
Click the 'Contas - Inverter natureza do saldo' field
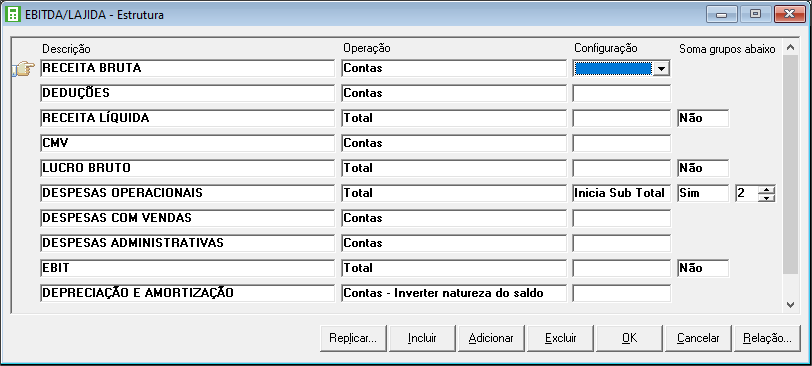454,293
